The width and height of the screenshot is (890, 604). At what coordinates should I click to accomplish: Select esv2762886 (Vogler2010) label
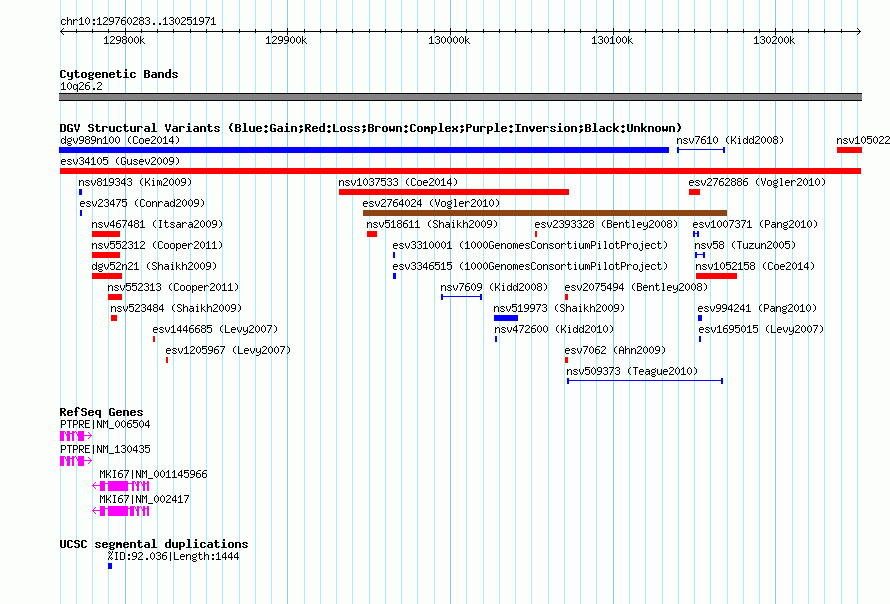point(757,182)
